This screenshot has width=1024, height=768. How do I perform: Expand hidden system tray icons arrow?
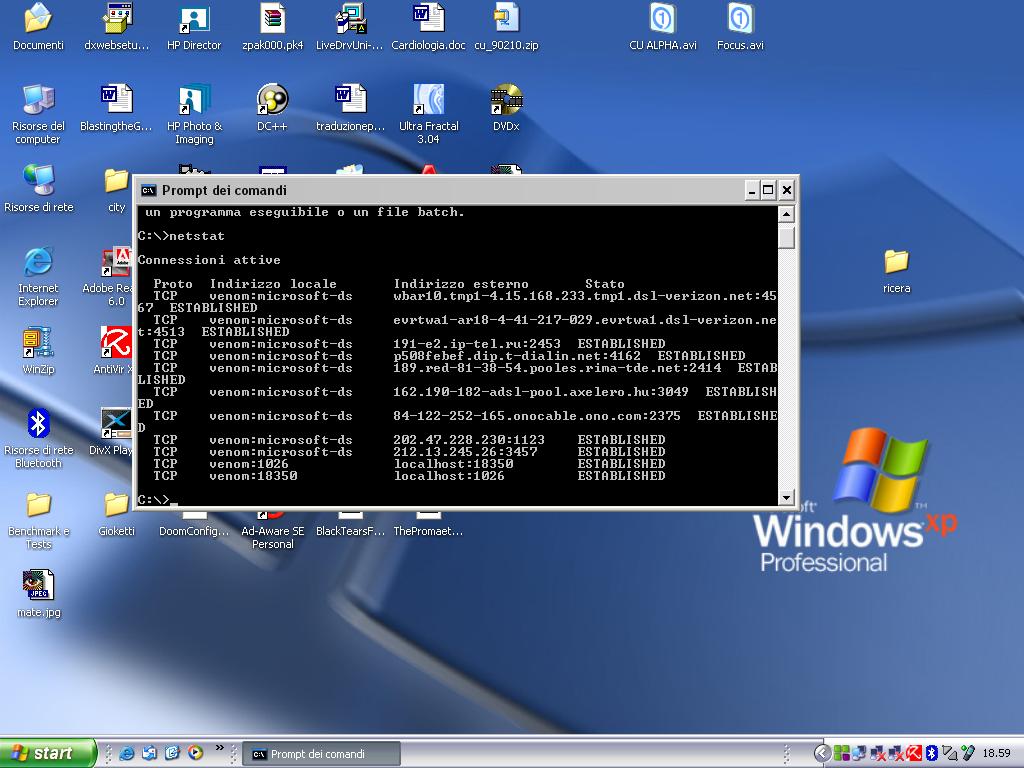pos(821,753)
